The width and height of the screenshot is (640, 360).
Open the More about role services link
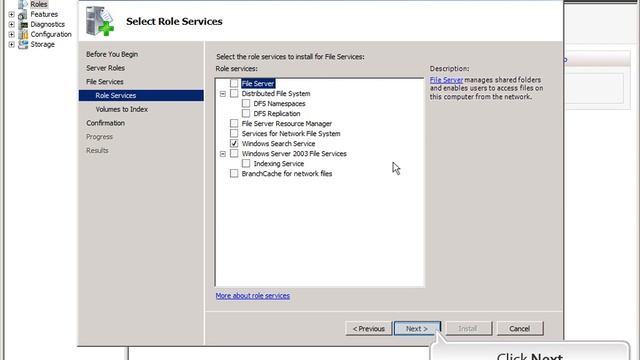tap(253, 296)
